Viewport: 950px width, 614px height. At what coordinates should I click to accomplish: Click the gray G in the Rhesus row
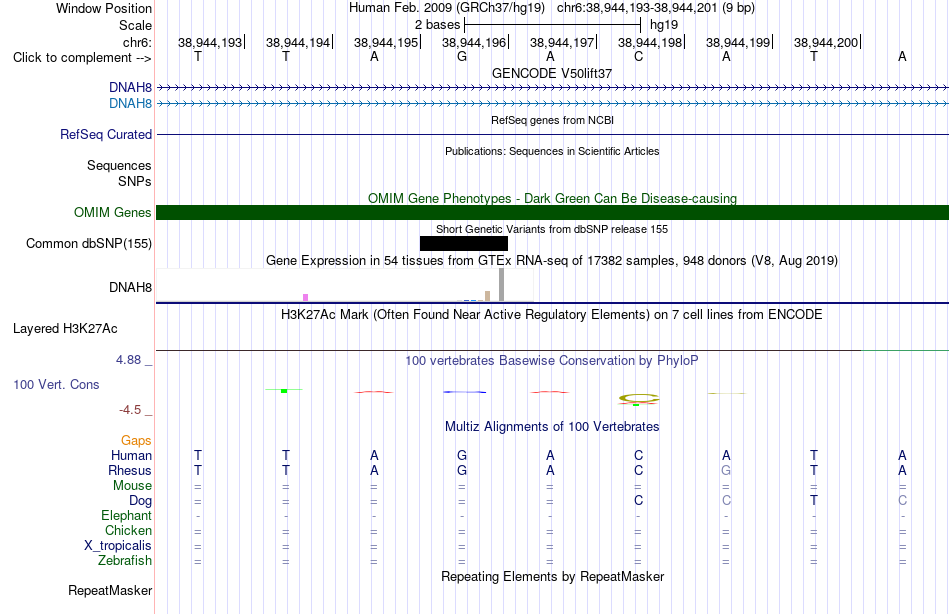[x=726, y=470]
